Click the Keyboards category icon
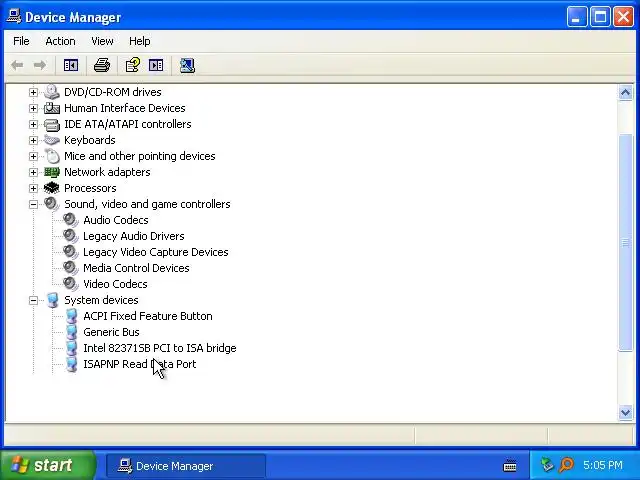This screenshot has width=640, height=480. pyautogui.click(x=52, y=140)
